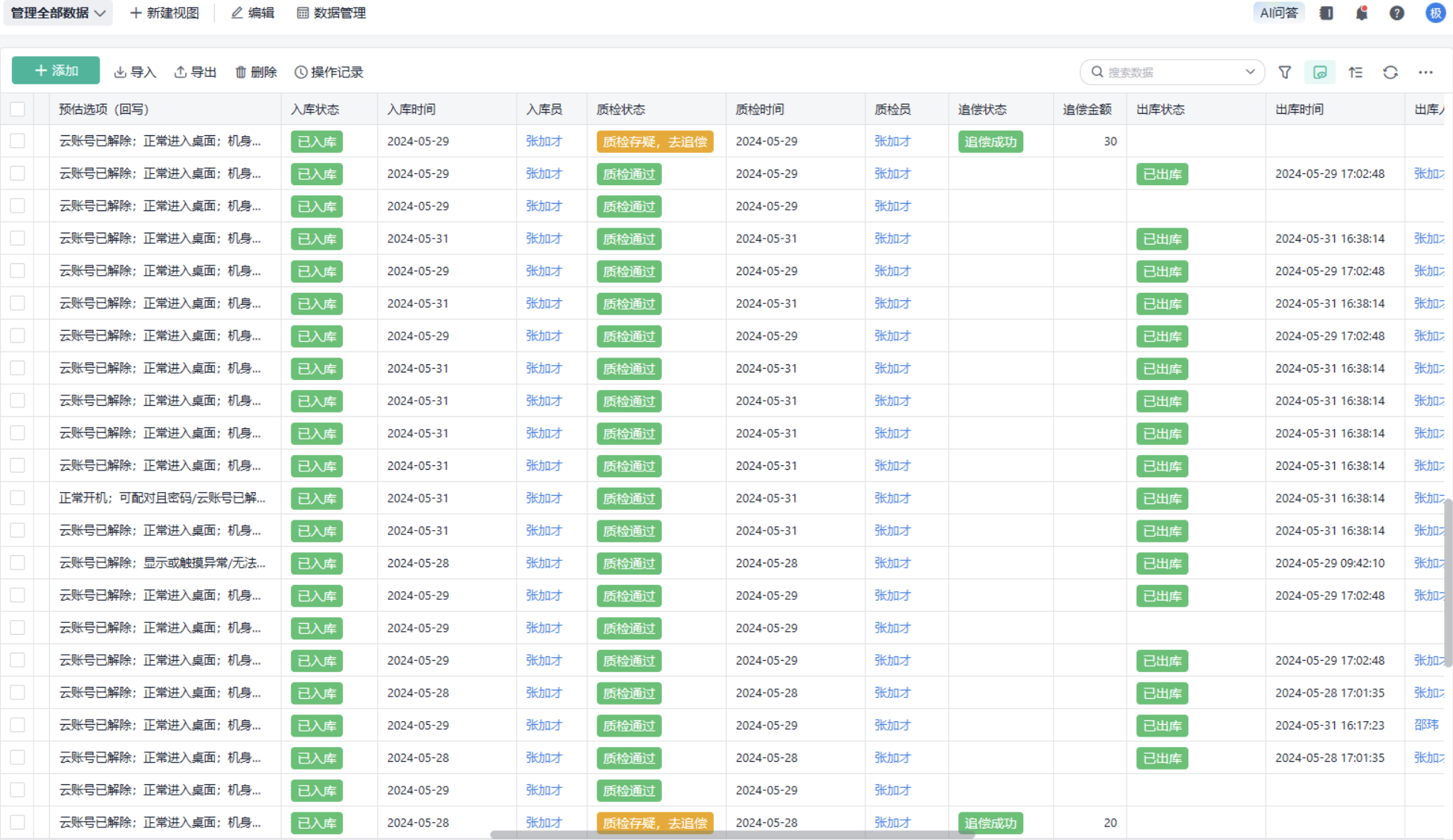Viewport: 1453px width, 840px height.
Task: Check the last row's checkbox
Action: [x=18, y=822]
